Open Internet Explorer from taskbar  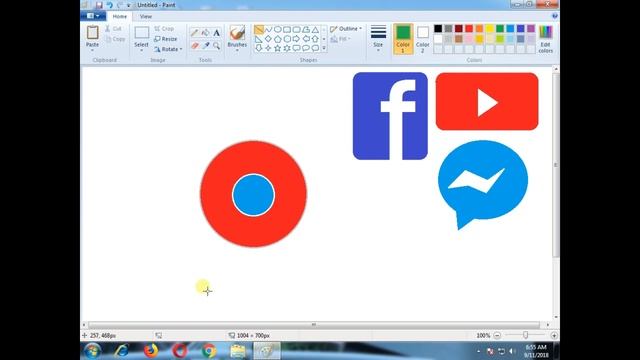pyautogui.click(x=122, y=351)
